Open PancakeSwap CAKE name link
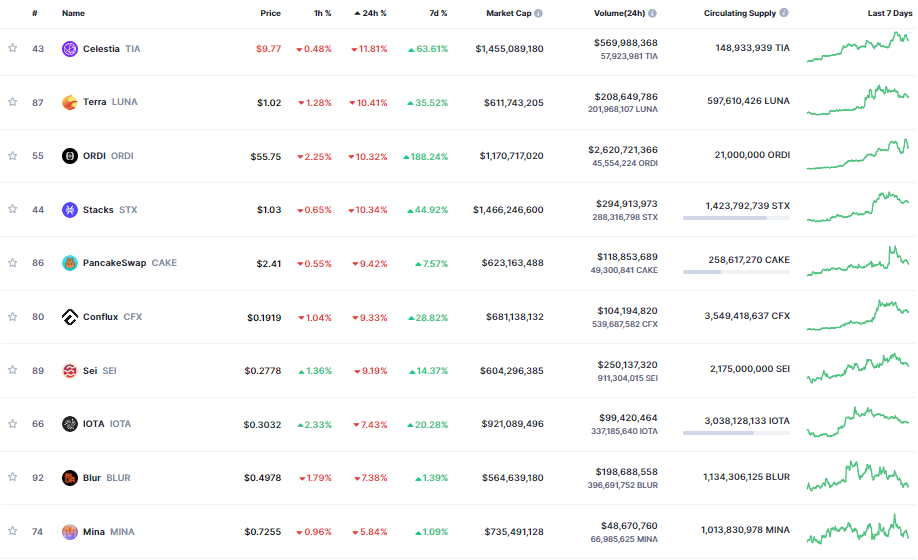 (x=129, y=263)
